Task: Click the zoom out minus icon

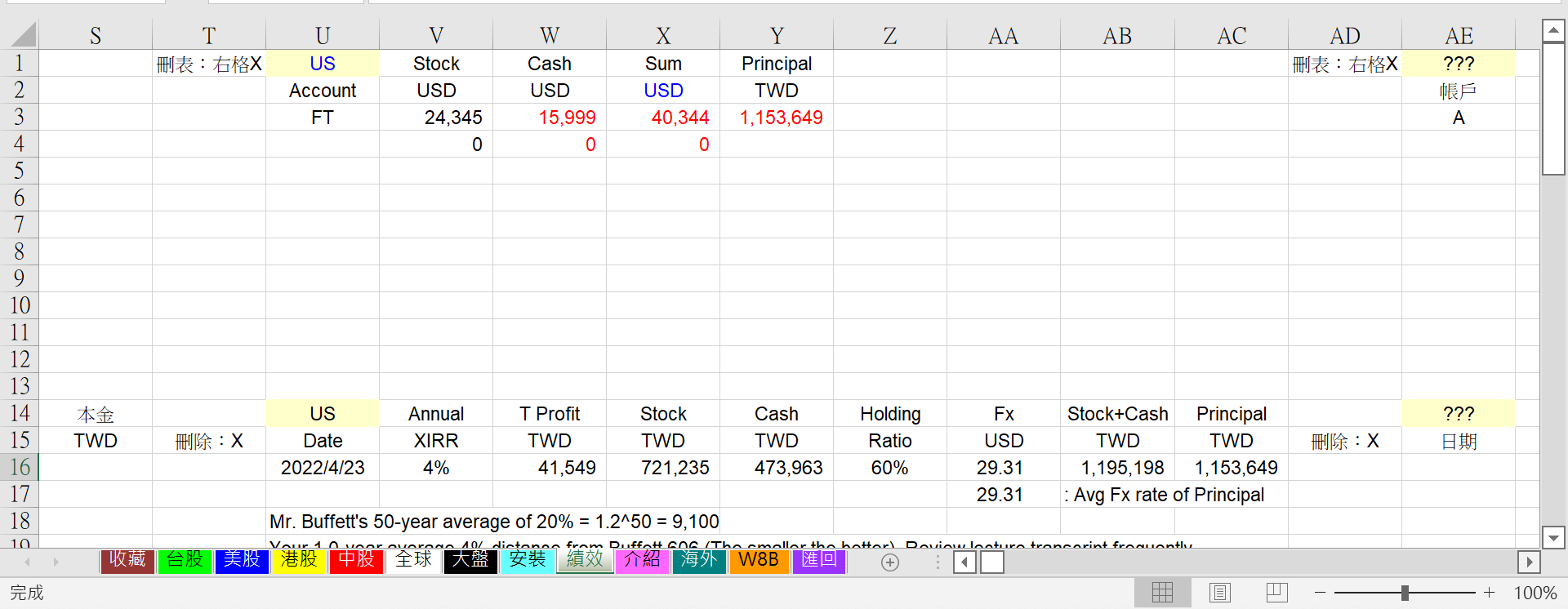Action: [x=1320, y=593]
